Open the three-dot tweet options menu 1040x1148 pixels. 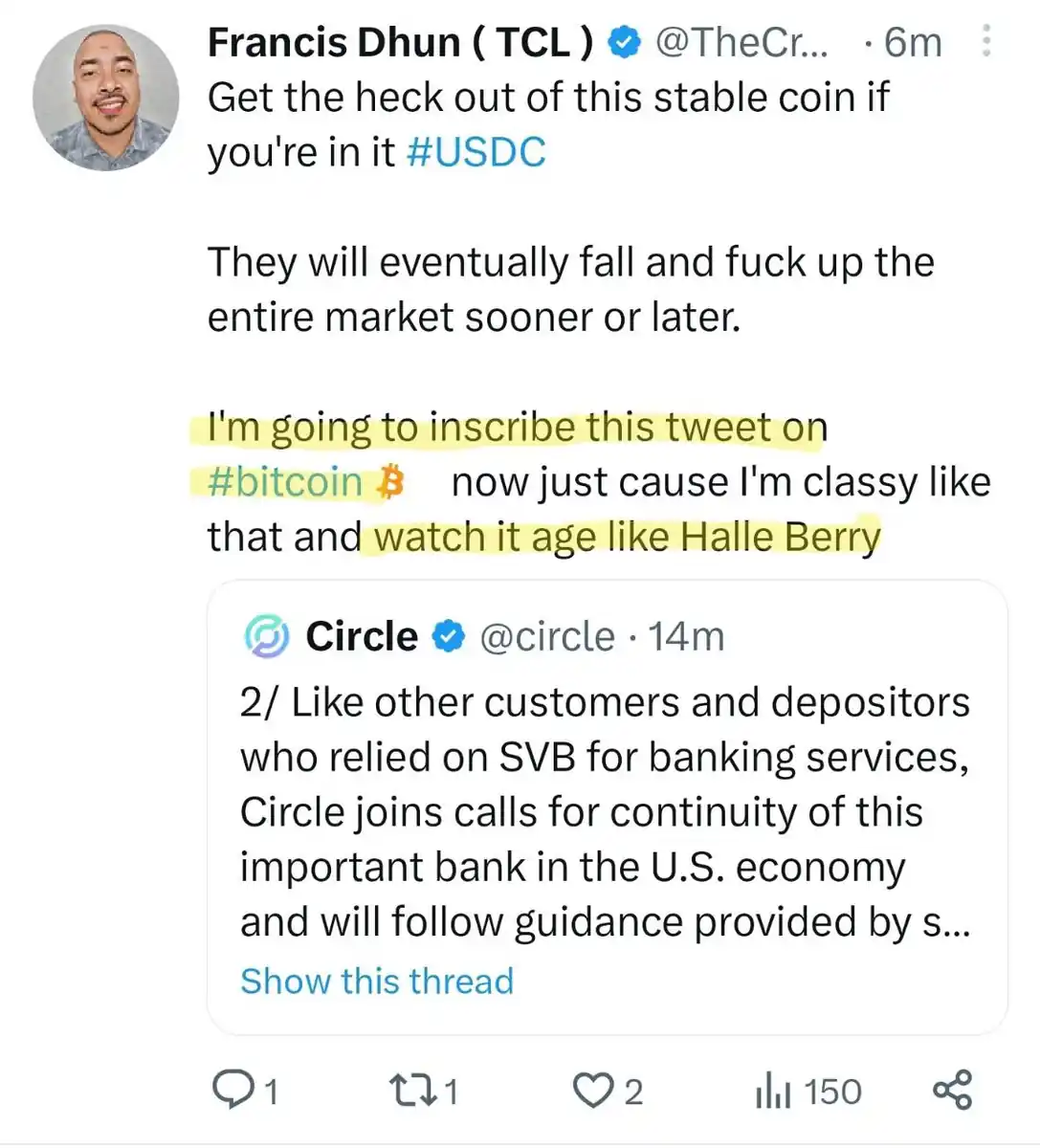(x=986, y=41)
